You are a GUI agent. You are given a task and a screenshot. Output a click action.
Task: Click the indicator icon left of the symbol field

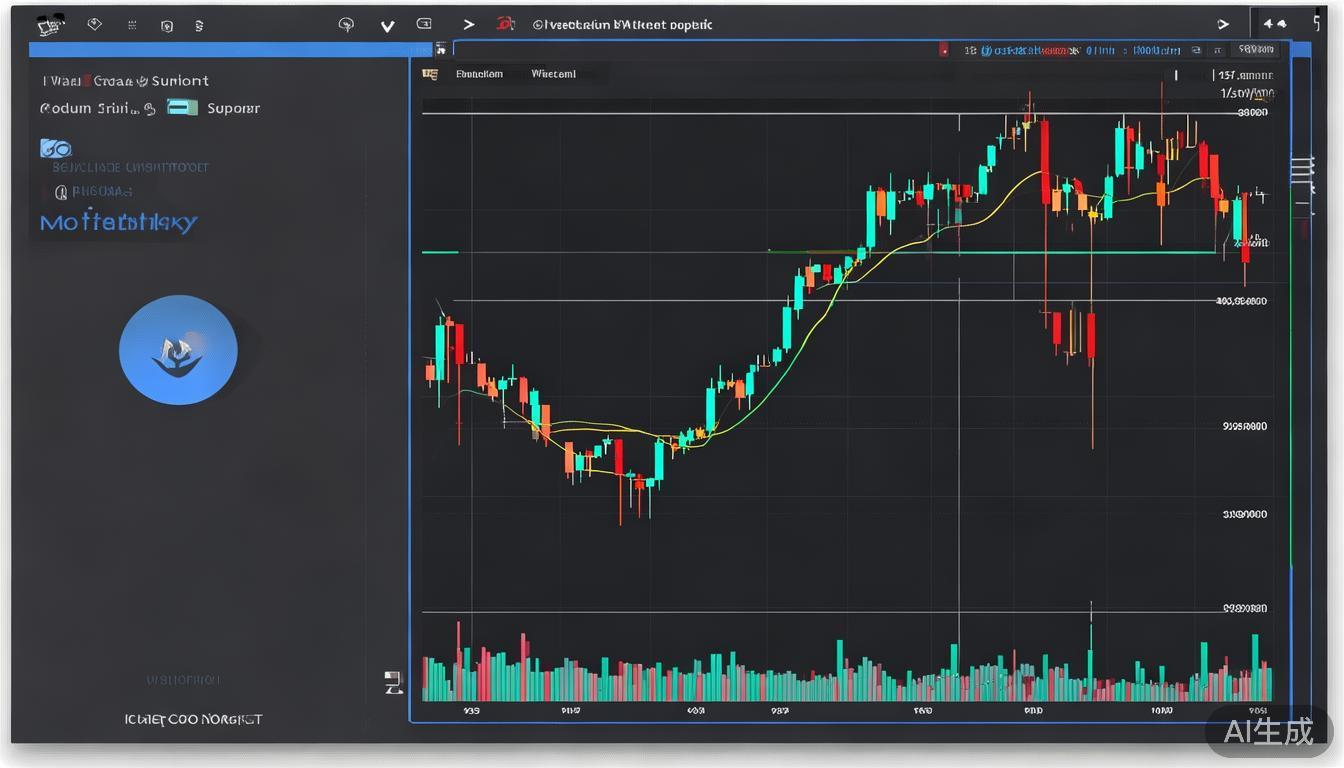tap(440, 48)
